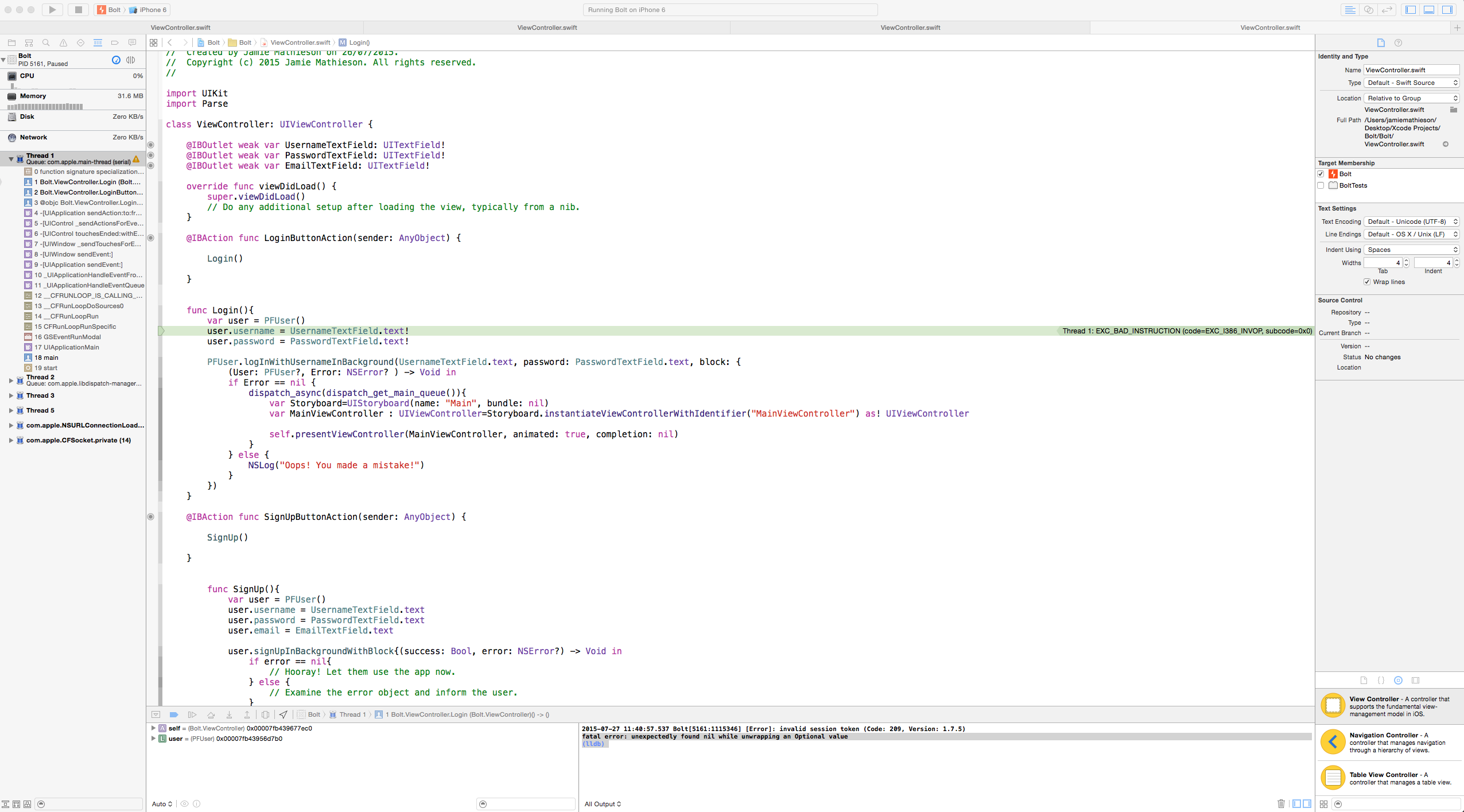Enable BoltTests target membership checkbox
This screenshot has width=1464, height=812.
point(1321,185)
